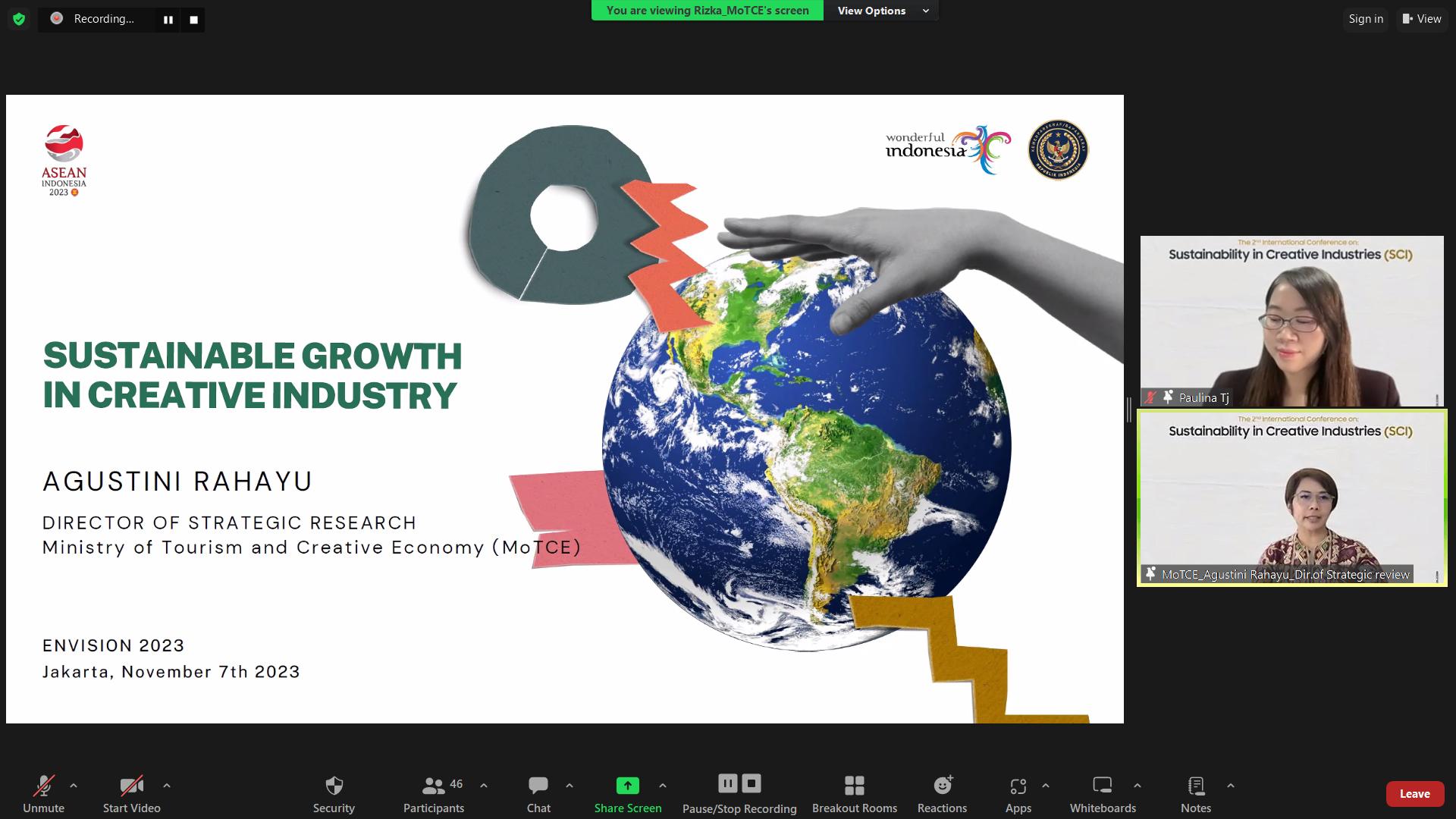
Task: Expand audio options arrow beside Unmute
Action: tap(74, 786)
